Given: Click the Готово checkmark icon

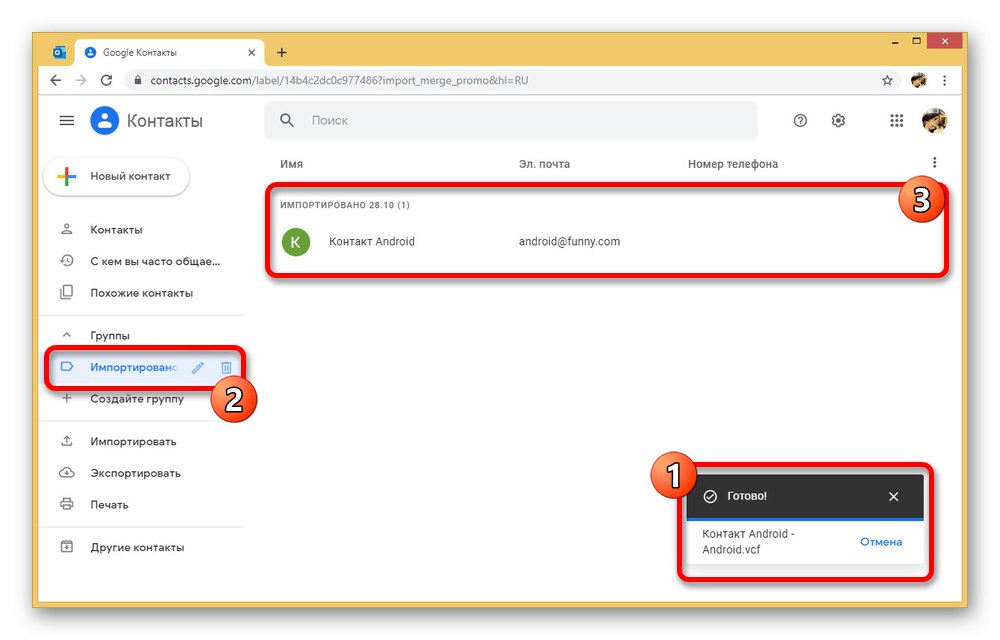Looking at the screenshot, I should 710,497.
